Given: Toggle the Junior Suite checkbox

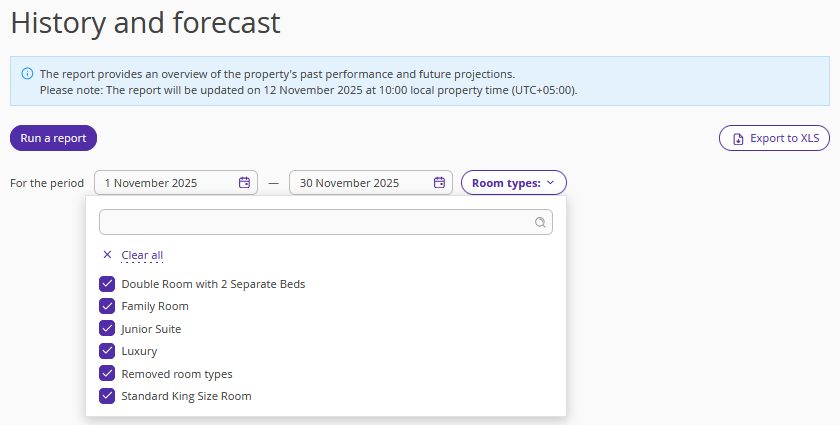Looking at the screenshot, I should [107, 329].
